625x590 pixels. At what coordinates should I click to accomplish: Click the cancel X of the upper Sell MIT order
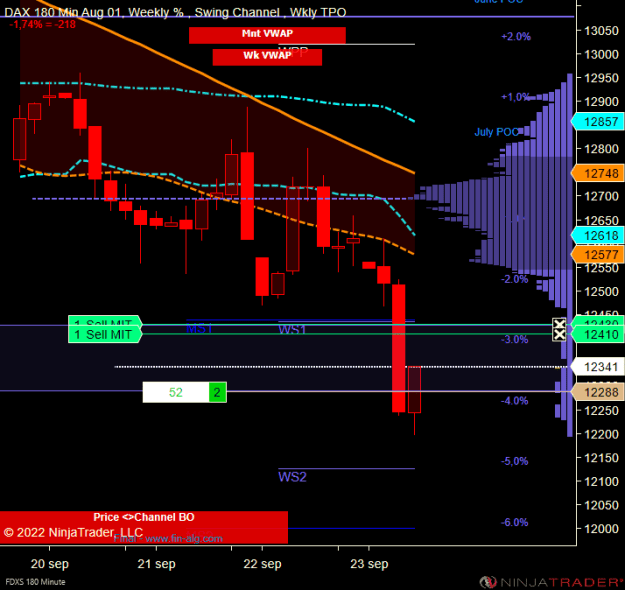(559, 323)
